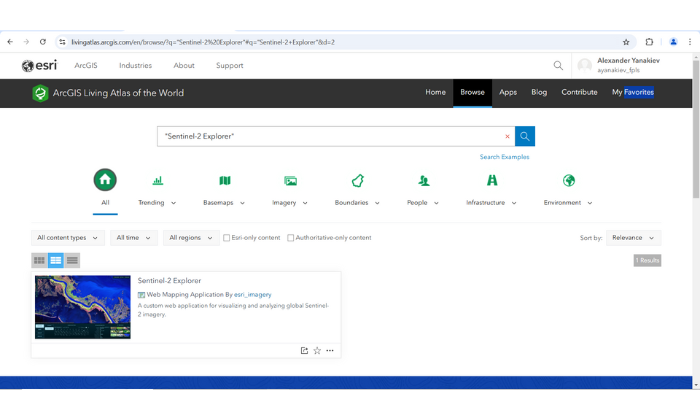700x420 pixels.
Task: Run search with blue magnifier button
Action: (x=525, y=136)
